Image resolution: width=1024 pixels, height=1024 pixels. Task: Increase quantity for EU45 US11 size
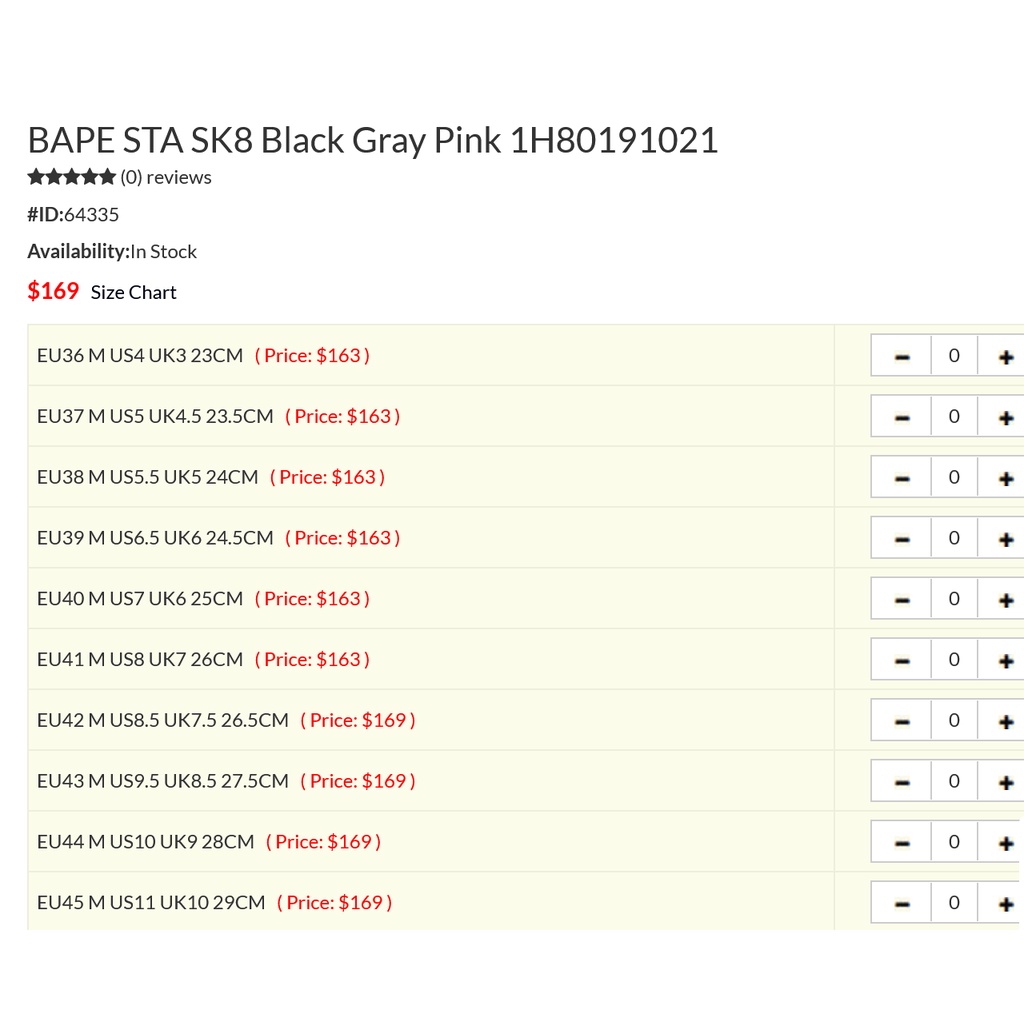click(x=1005, y=903)
